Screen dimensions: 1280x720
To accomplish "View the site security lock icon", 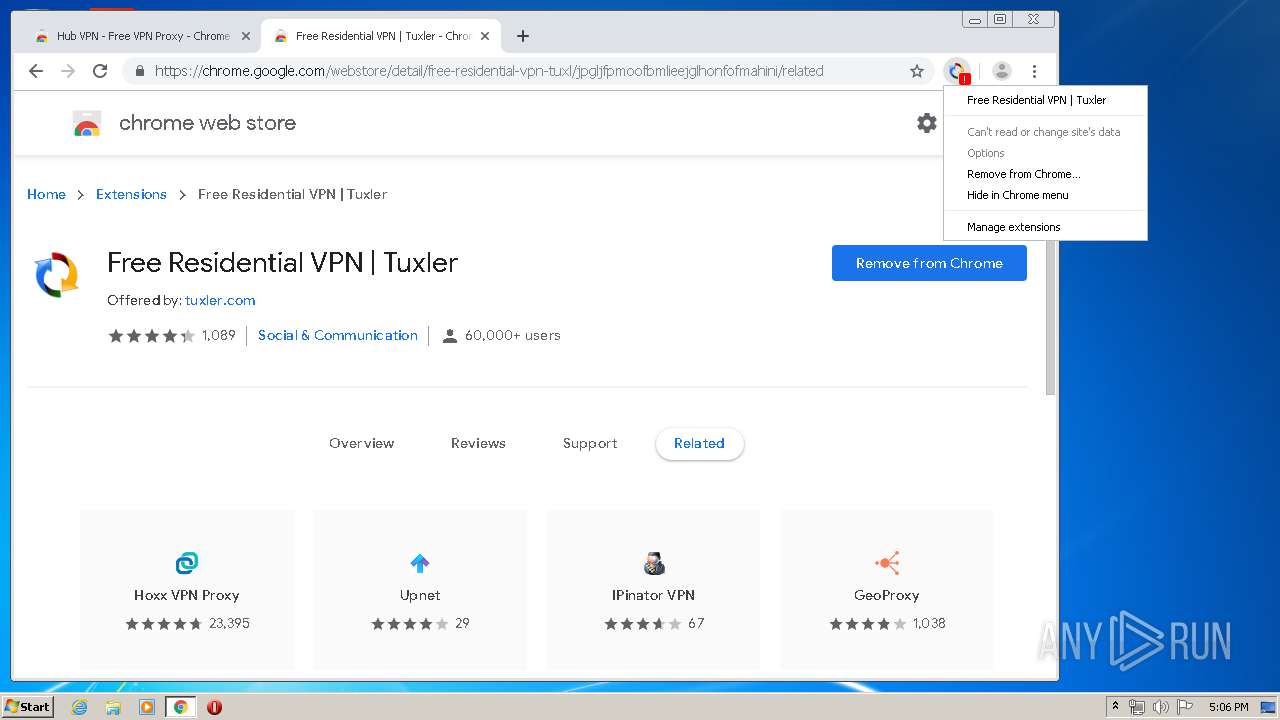I will [x=140, y=71].
